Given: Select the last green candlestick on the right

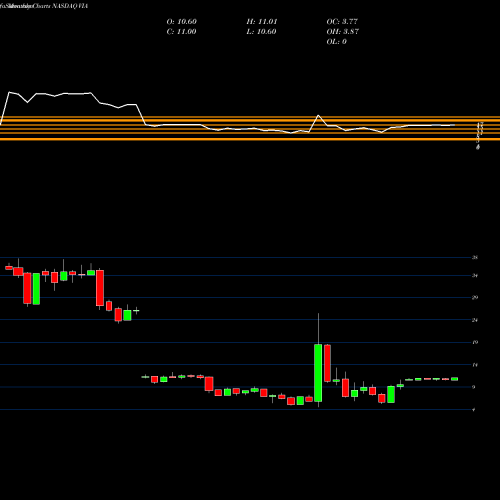Looking at the screenshot, I should pos(455,379).
